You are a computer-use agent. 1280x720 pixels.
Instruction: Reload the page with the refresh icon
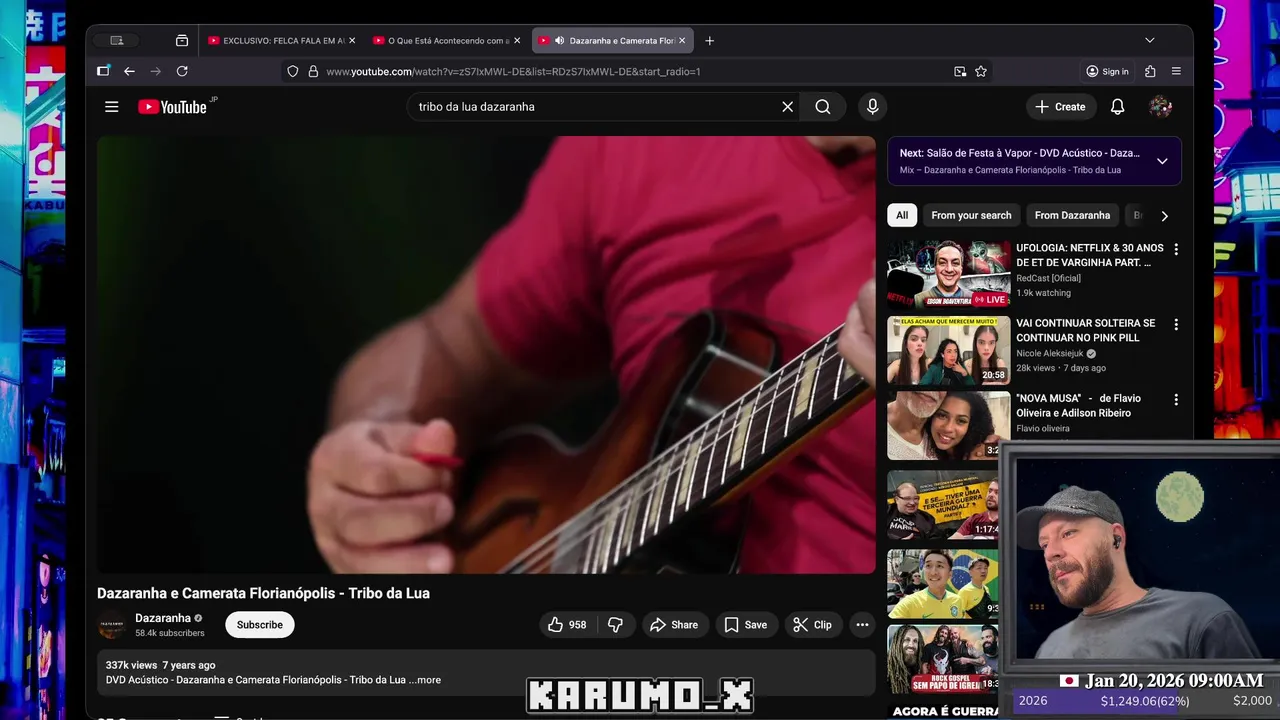pyautogui.click(x=182, y=71)
